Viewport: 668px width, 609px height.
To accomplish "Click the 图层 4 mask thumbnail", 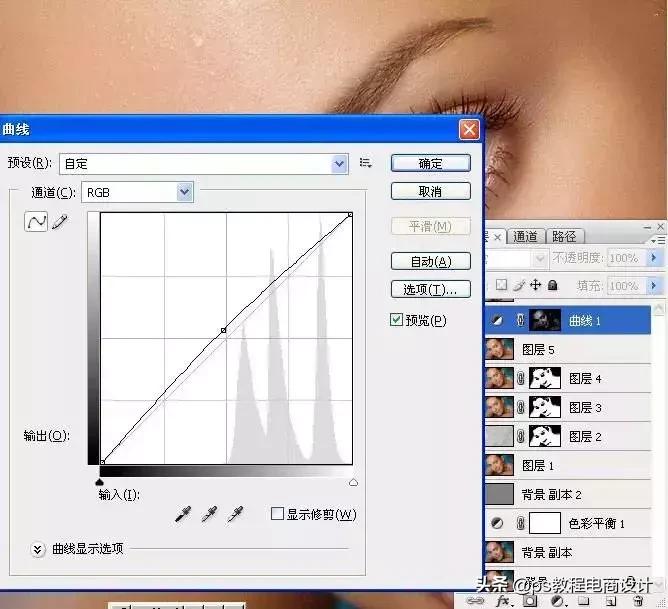I will click(x=545, y=378).
